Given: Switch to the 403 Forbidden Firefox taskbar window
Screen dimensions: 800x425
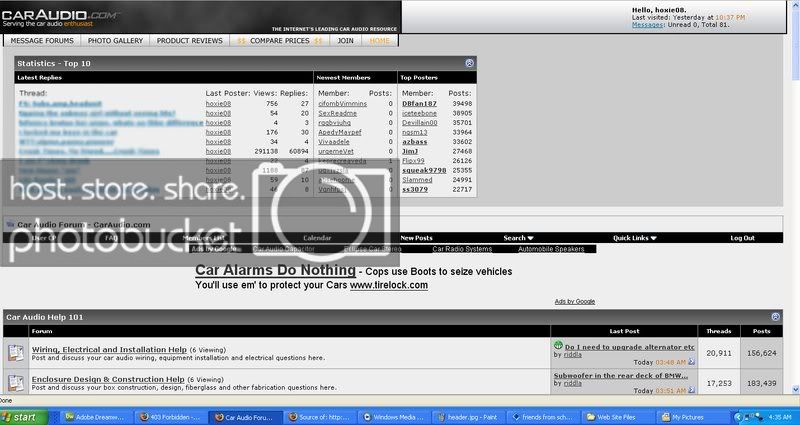Looking at the screenshot, I should pos(171,417).
